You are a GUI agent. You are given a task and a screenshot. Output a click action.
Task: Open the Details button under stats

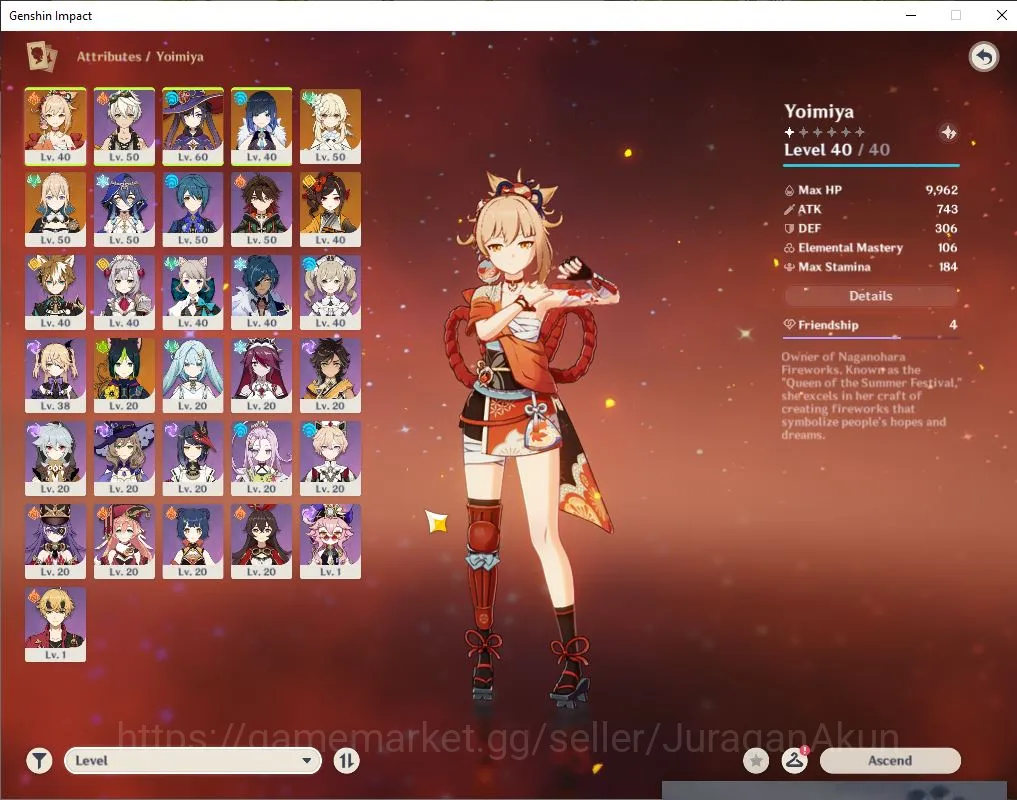point(870,296)
